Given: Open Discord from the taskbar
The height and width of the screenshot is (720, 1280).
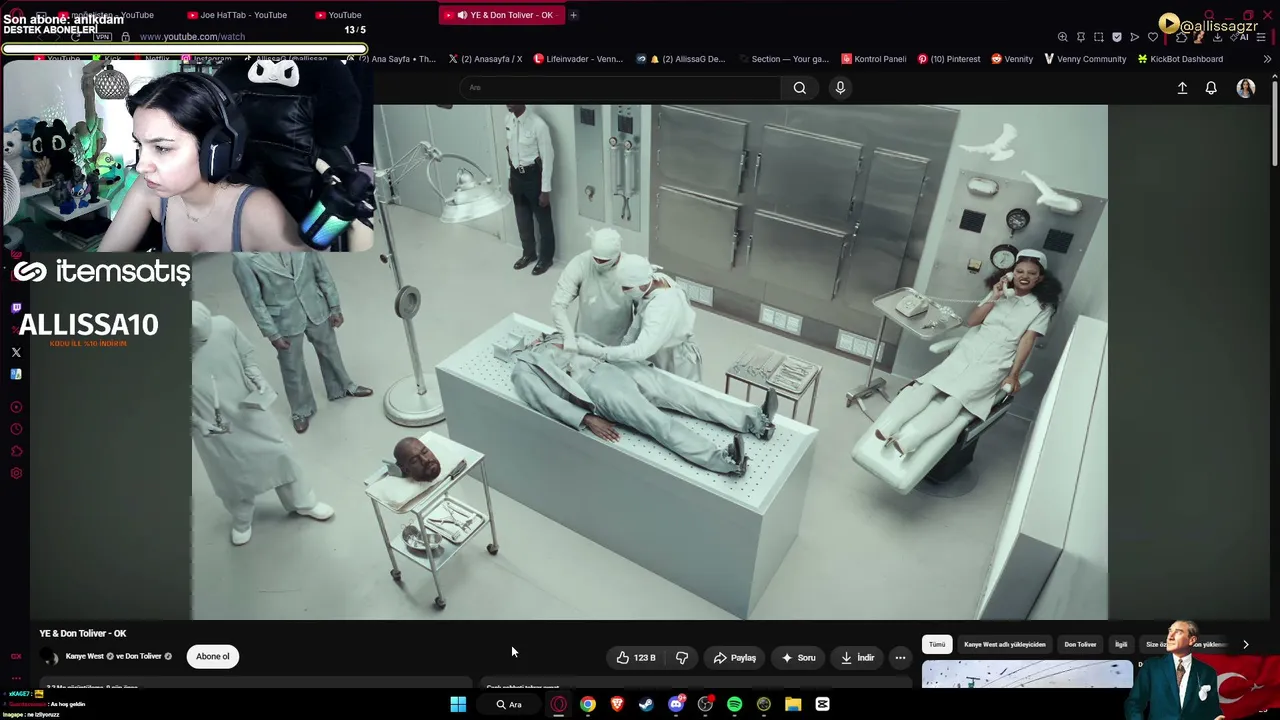Looking at the screenshot, I should pyautogui.click(x=676, y=704).
